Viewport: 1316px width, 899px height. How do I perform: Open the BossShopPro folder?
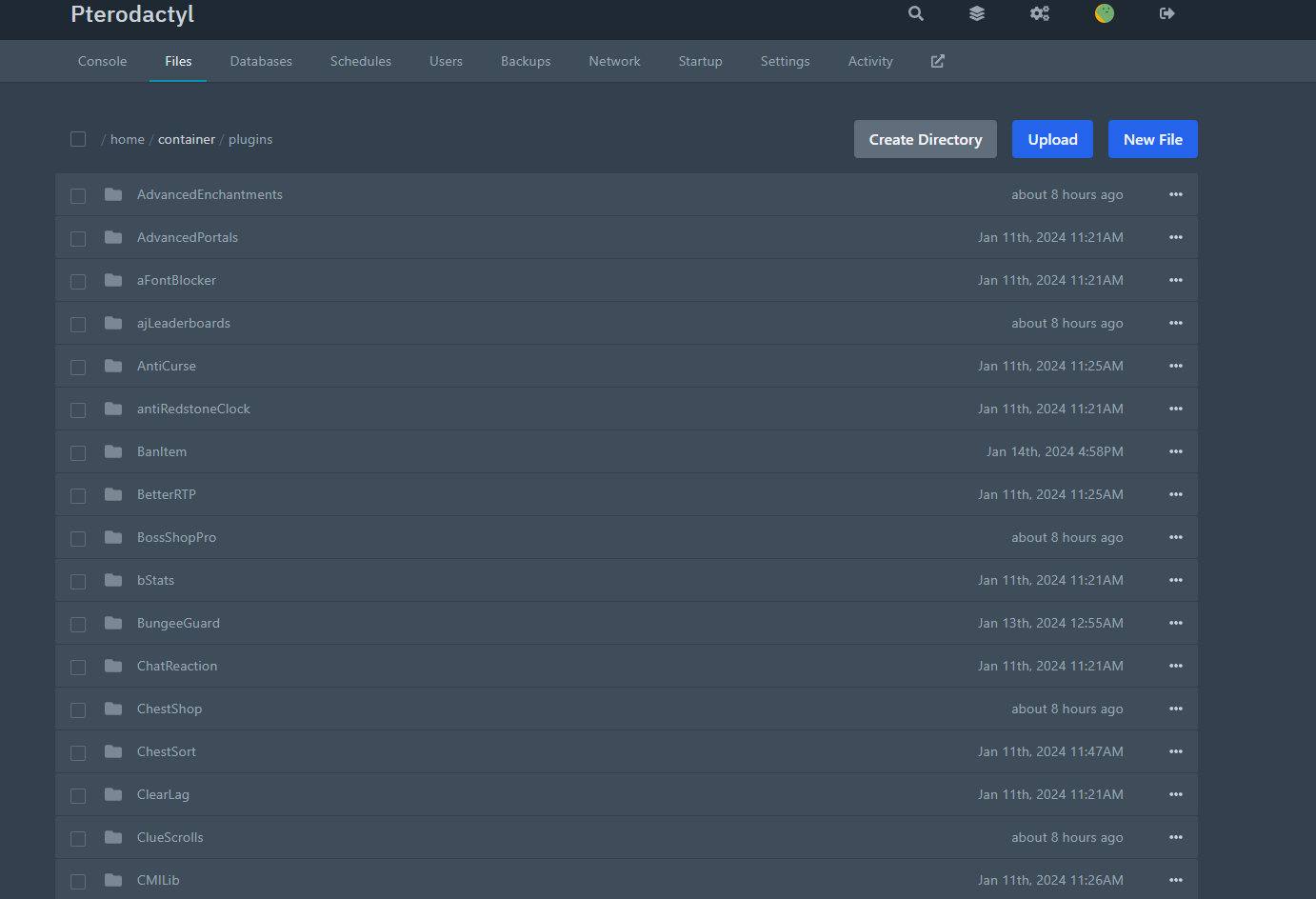click(x=176, y=537)
